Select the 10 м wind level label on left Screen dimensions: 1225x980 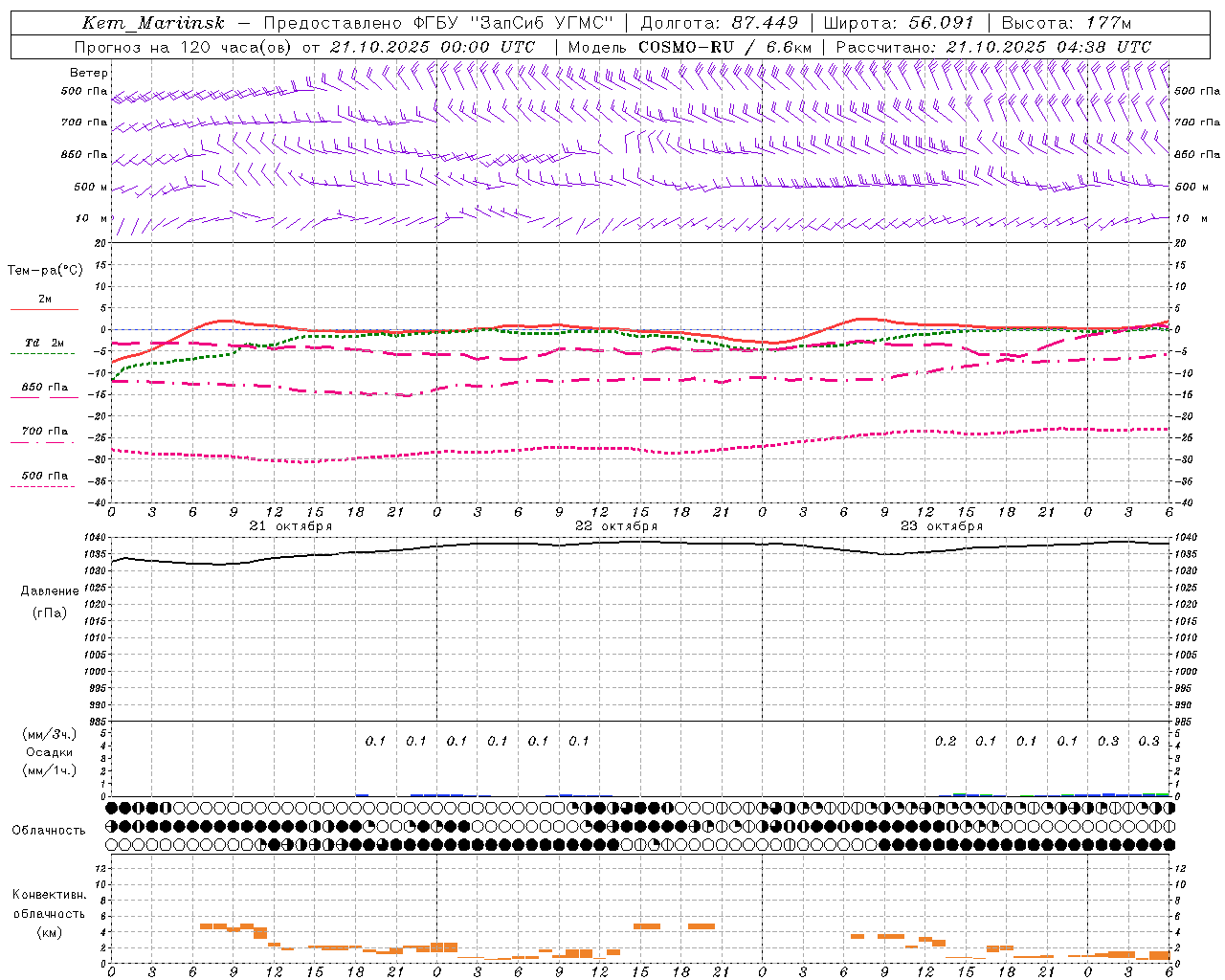tap(92, 218)
